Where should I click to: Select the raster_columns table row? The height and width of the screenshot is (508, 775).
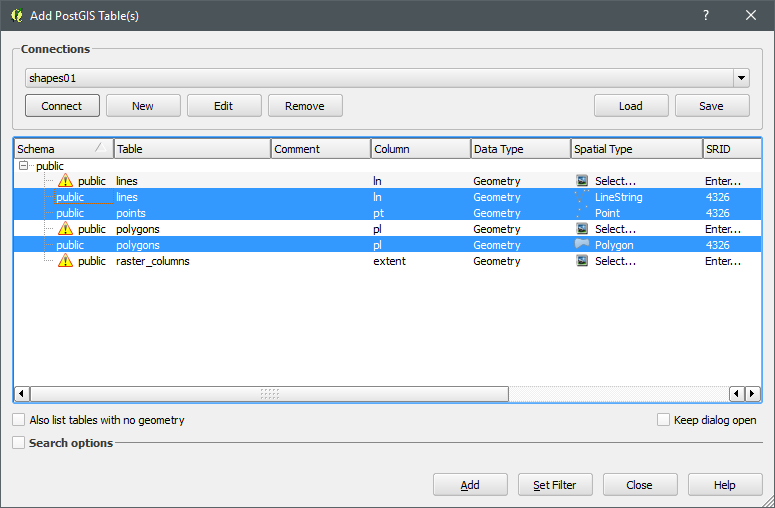[388, 261]
